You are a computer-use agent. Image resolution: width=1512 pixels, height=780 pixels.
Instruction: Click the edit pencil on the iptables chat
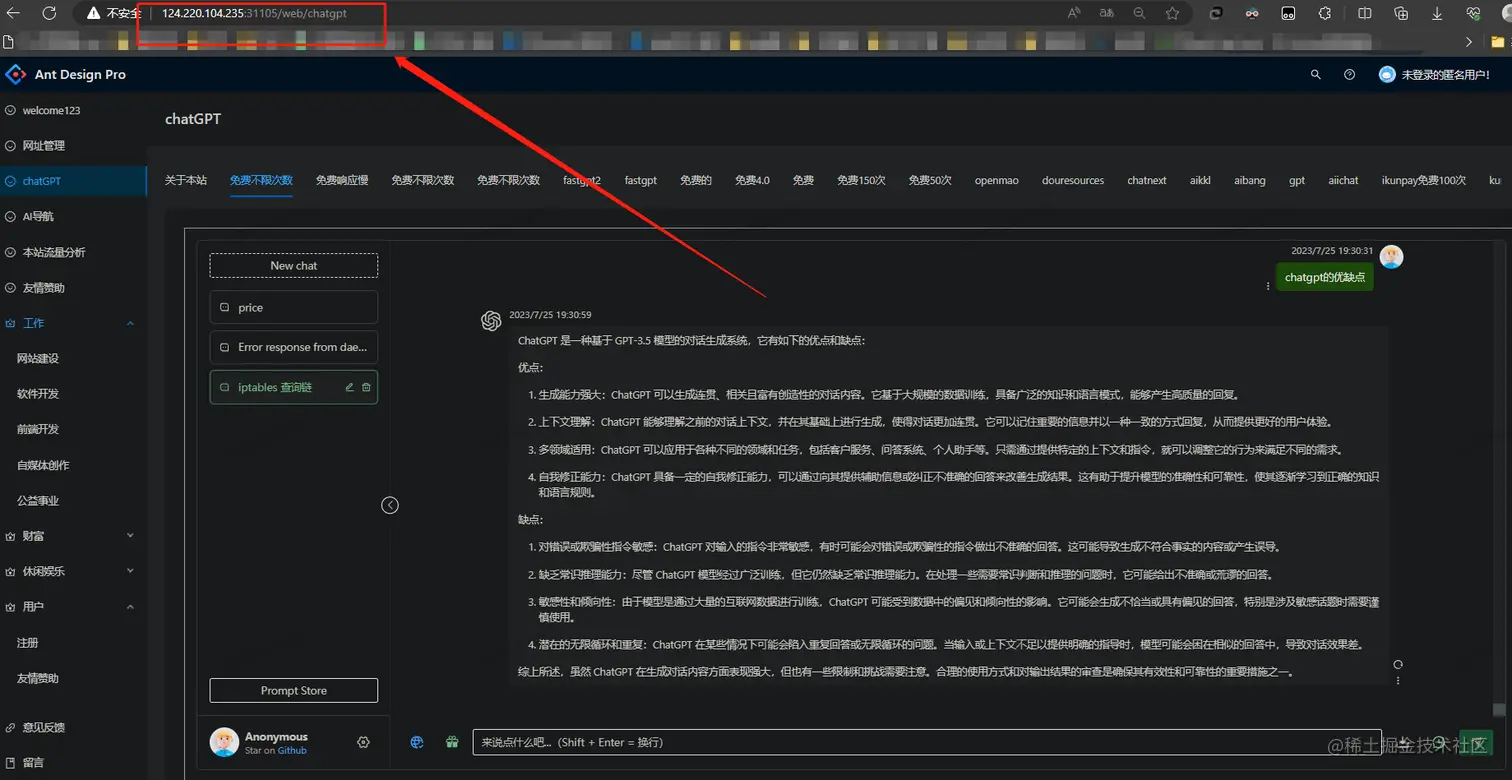[349, 387]
